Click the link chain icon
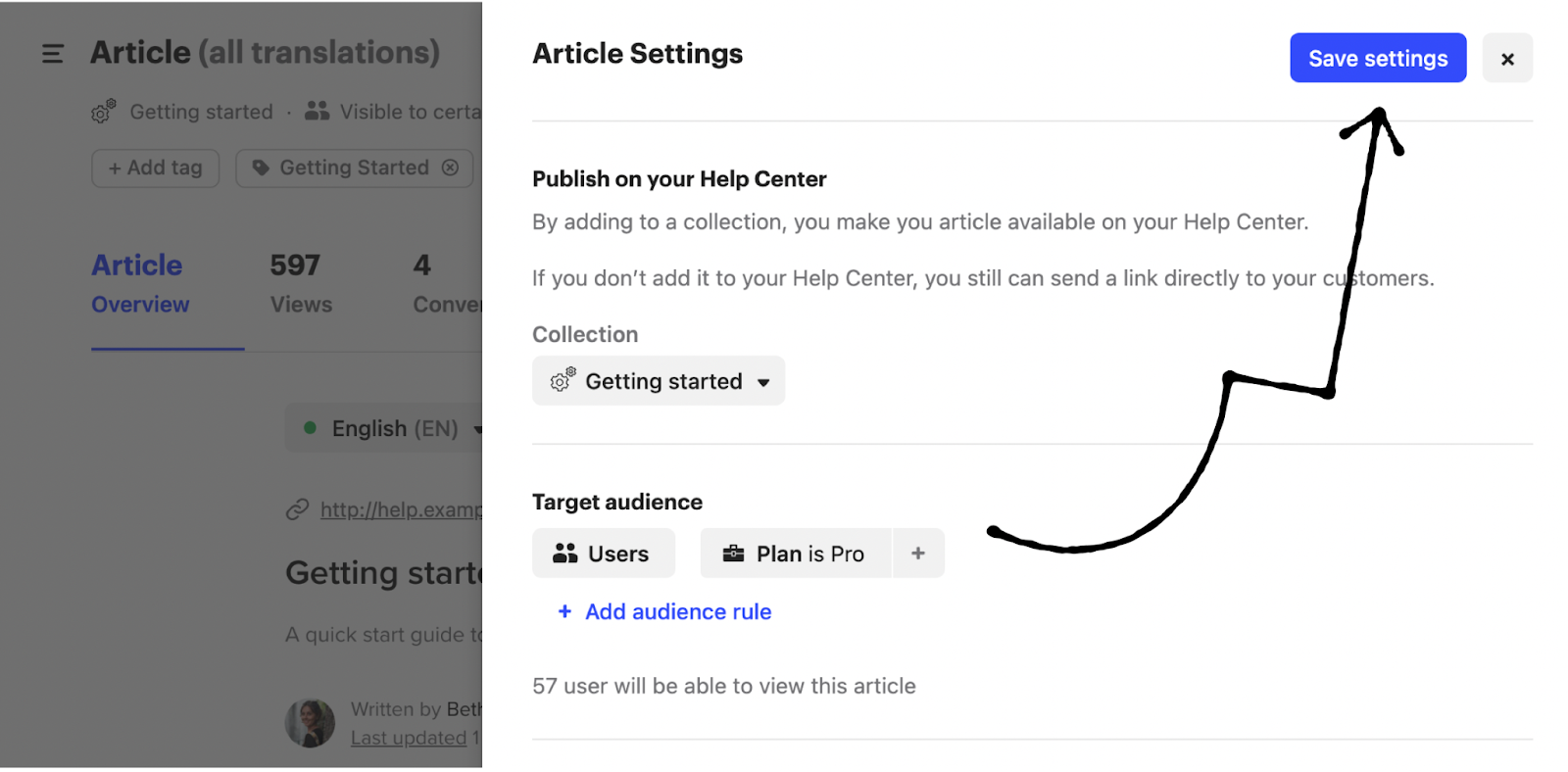The width and height of the screenshot is (1568, 772). pyautogui.click(x=297, y=509)
